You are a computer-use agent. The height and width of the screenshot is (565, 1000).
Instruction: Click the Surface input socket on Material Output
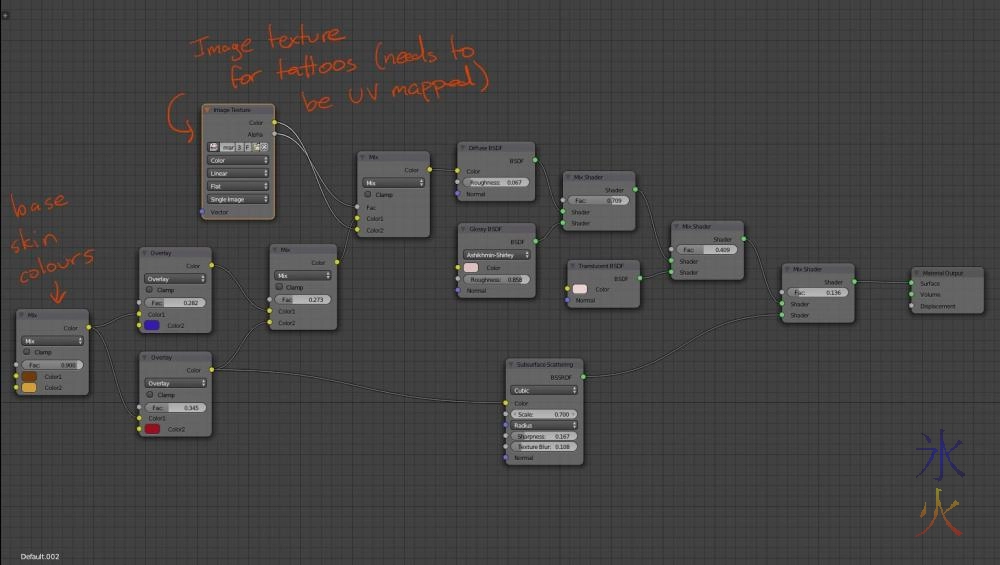tap(910, 283)
